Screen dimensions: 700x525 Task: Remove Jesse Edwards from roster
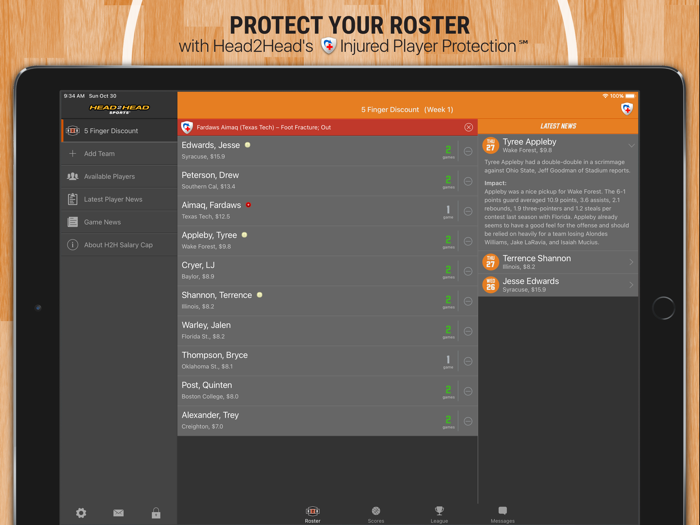point(468,151)
